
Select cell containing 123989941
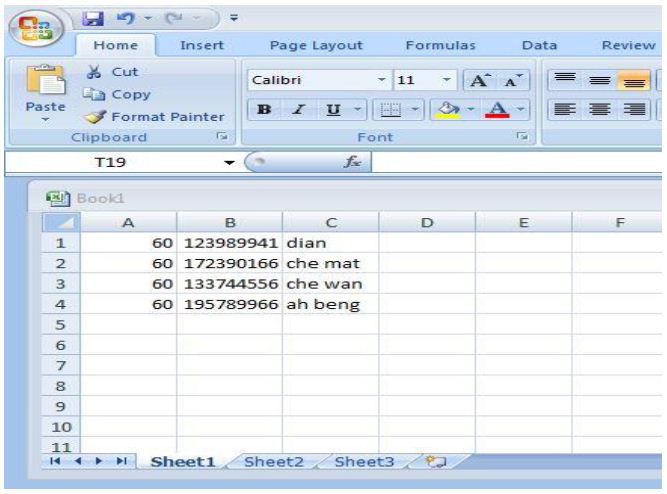230,243
